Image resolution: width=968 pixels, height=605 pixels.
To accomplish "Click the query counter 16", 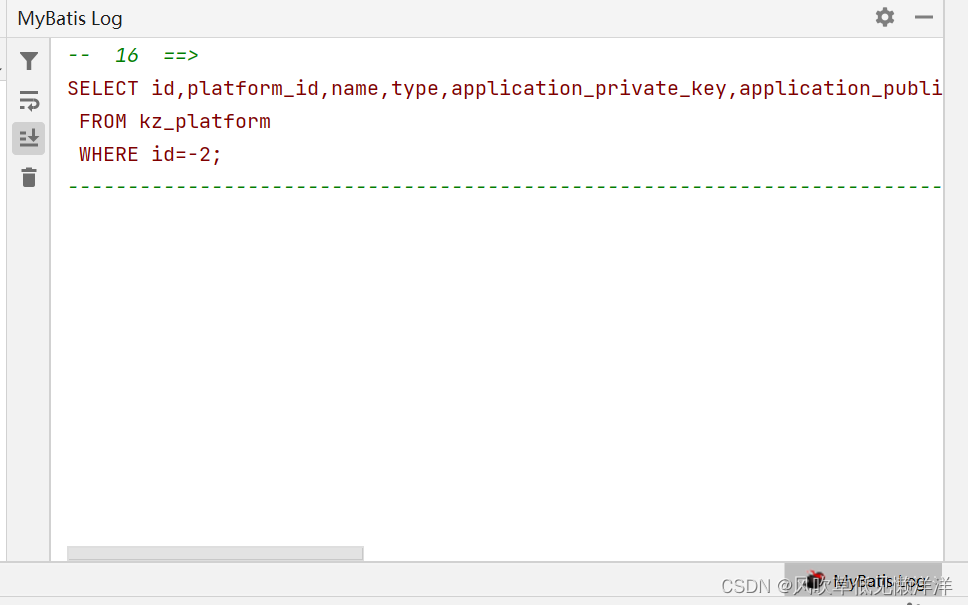I will (x=126, y=55).
